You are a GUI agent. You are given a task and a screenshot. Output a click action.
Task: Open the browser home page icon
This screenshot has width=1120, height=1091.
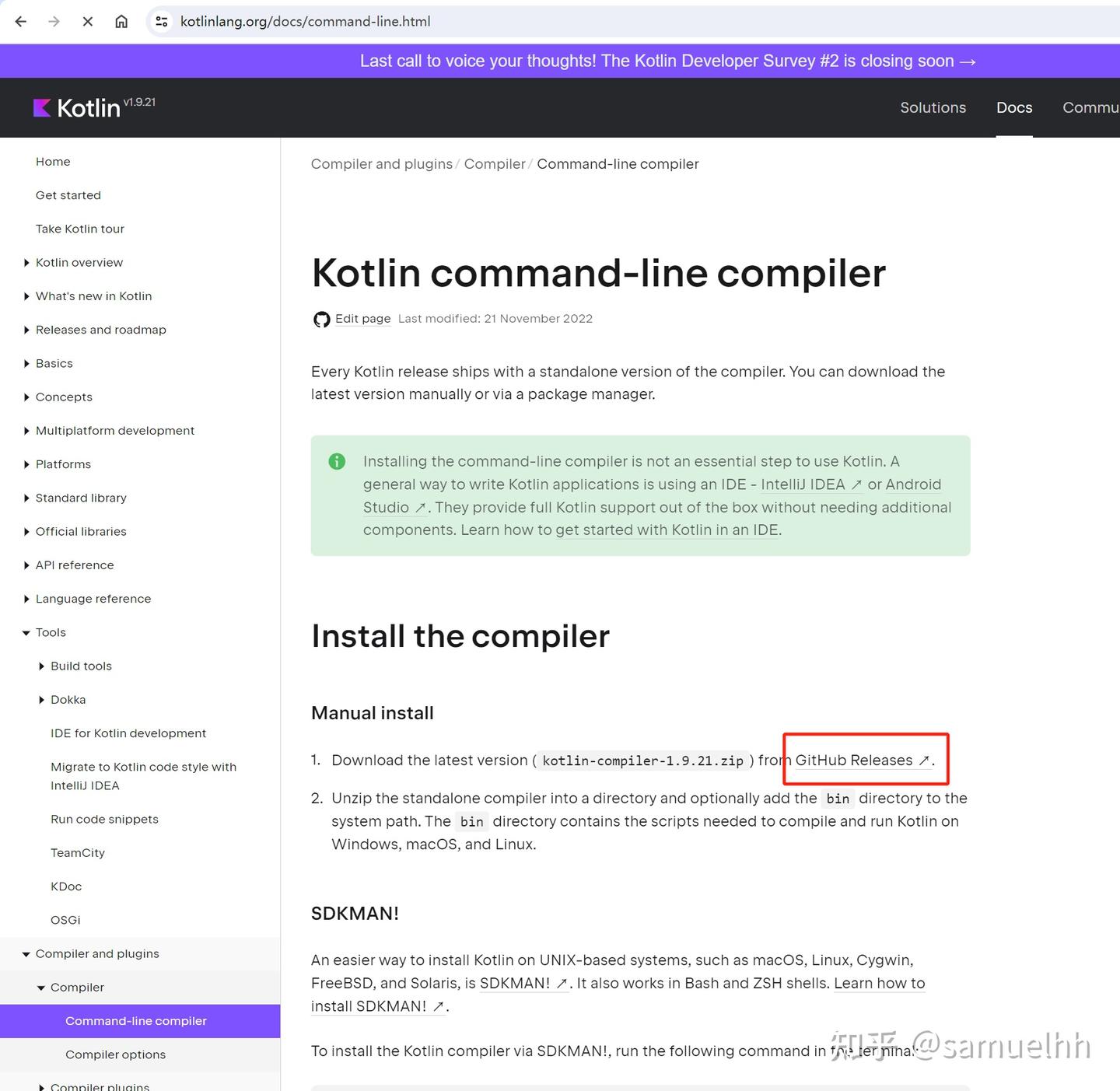click(x=121, y=21)
